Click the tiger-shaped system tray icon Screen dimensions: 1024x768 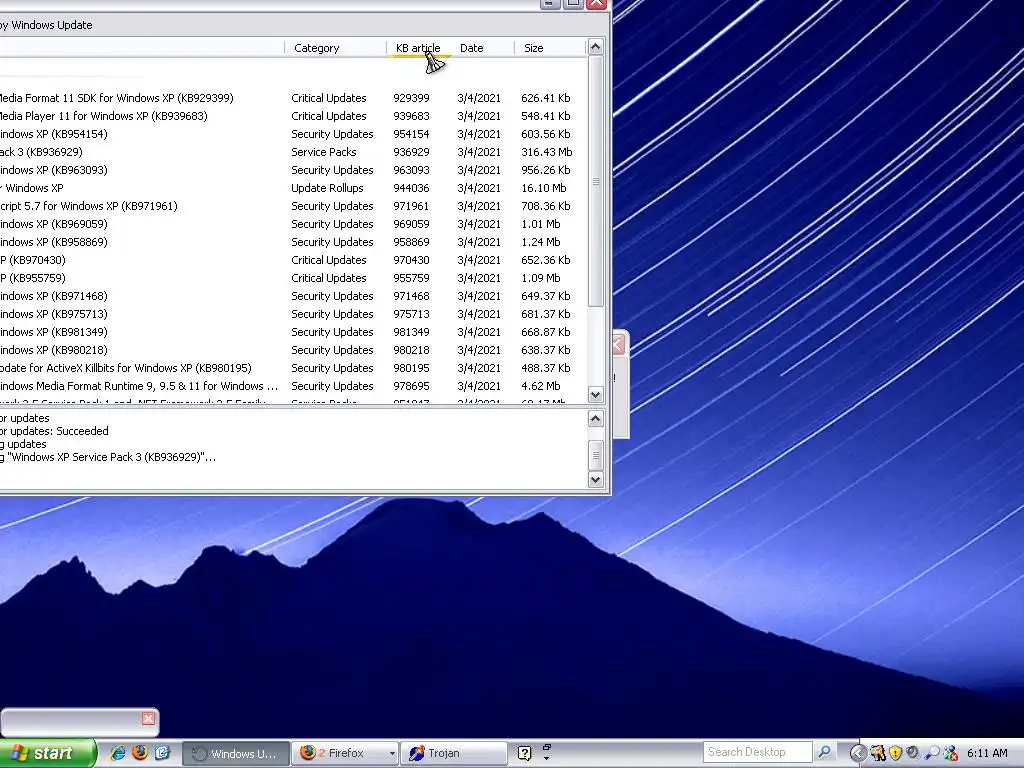(878, 753)
